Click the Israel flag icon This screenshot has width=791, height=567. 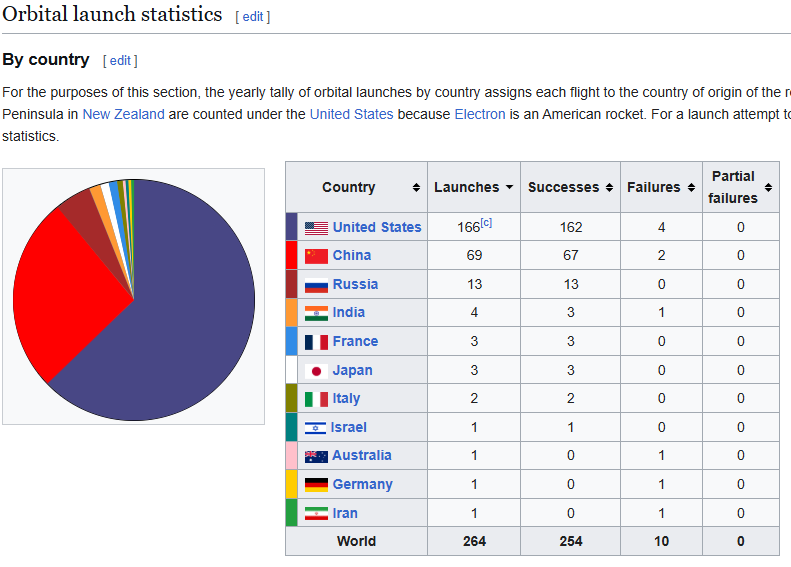point(315,428)
